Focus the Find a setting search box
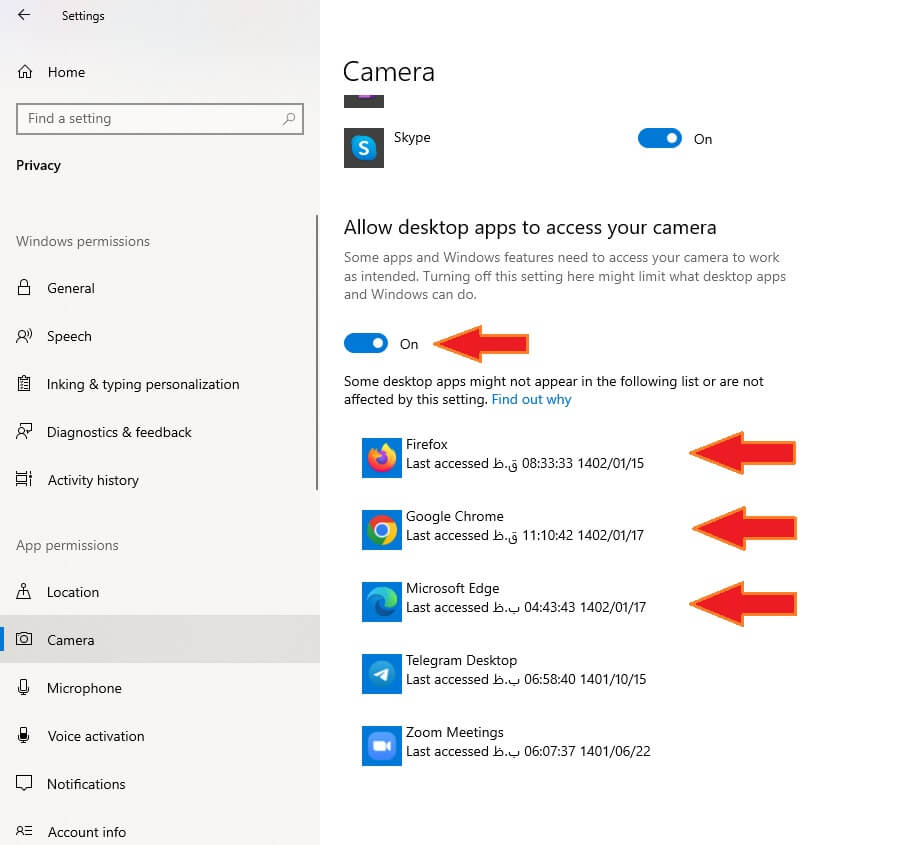The height and width of the screenshot is (845, 897). coord(160,118)
